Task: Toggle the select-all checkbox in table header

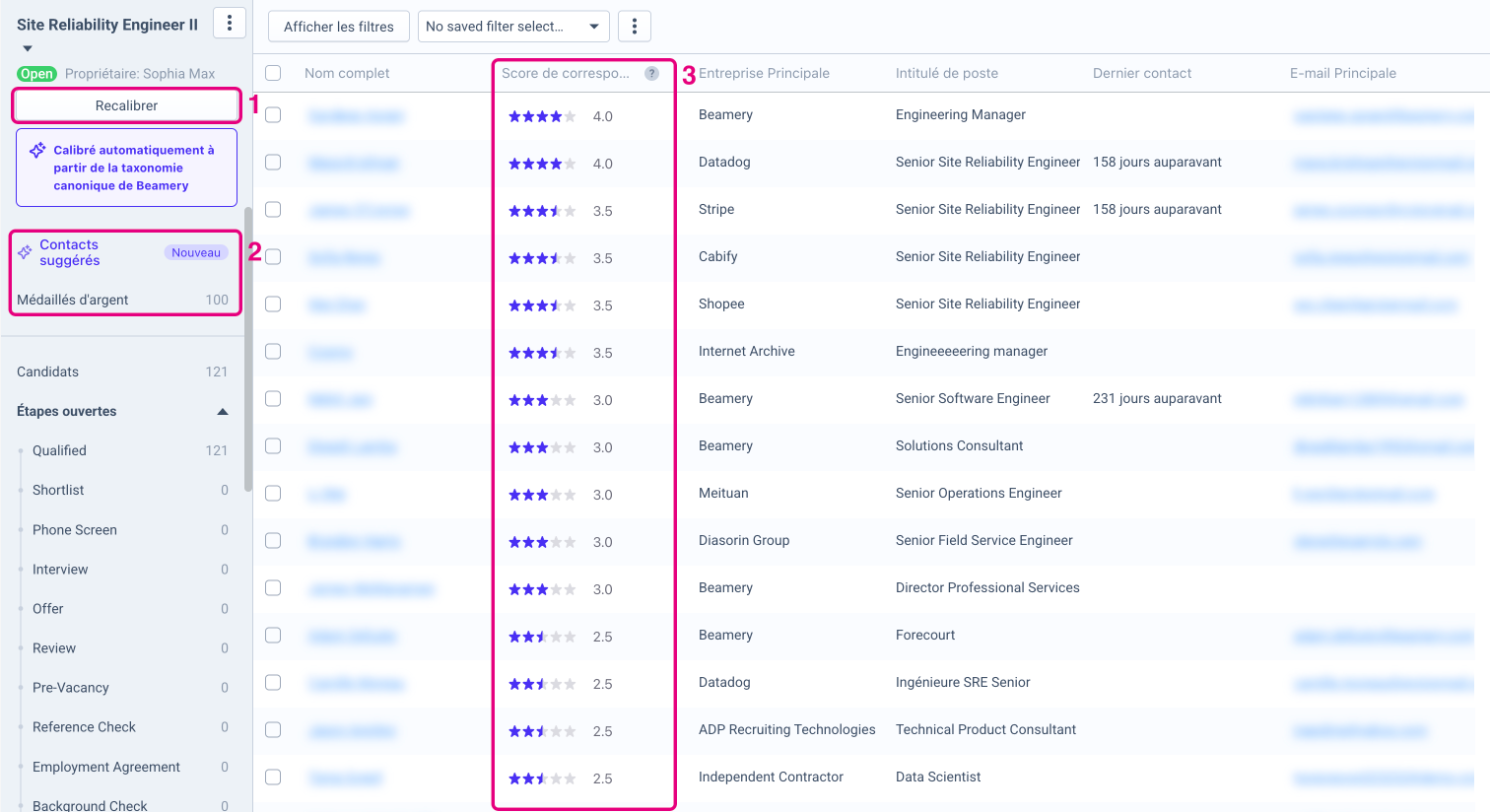Action: [273, 73]
